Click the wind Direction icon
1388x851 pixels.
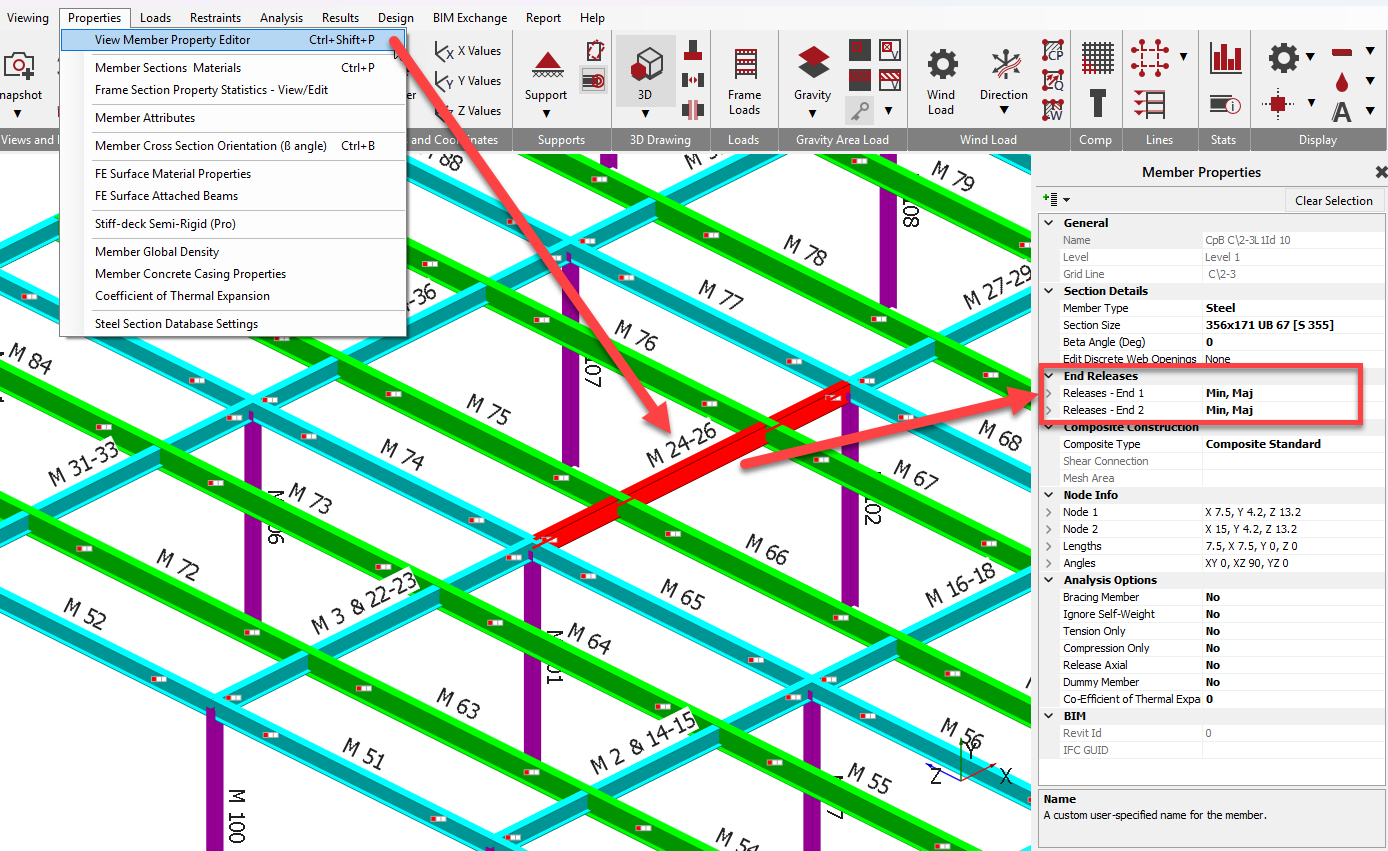1004,64
